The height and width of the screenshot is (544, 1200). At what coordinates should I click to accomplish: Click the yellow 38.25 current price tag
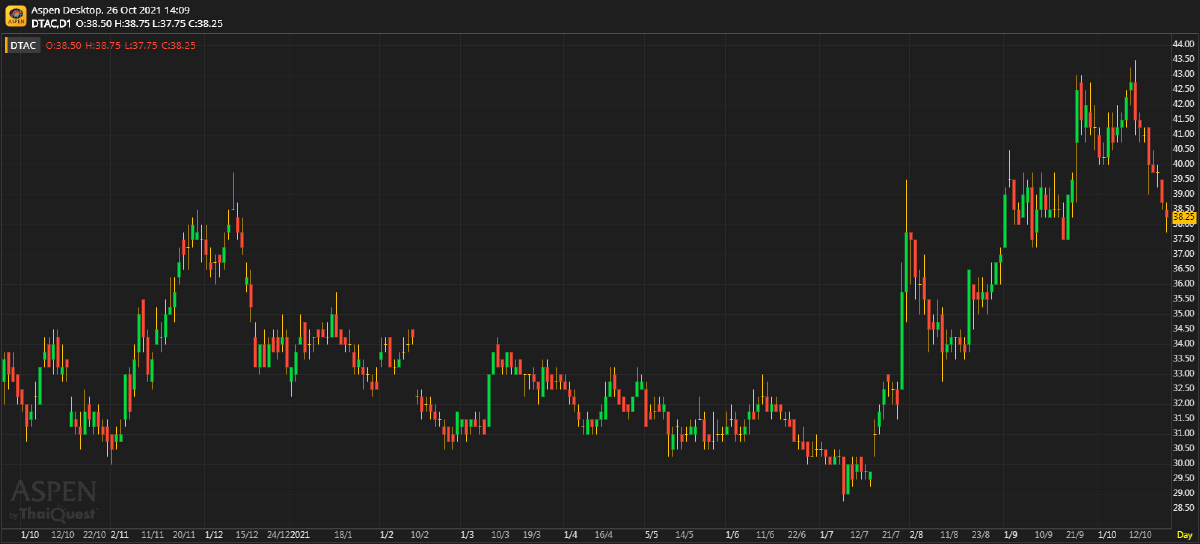(x=1184, y=216)
